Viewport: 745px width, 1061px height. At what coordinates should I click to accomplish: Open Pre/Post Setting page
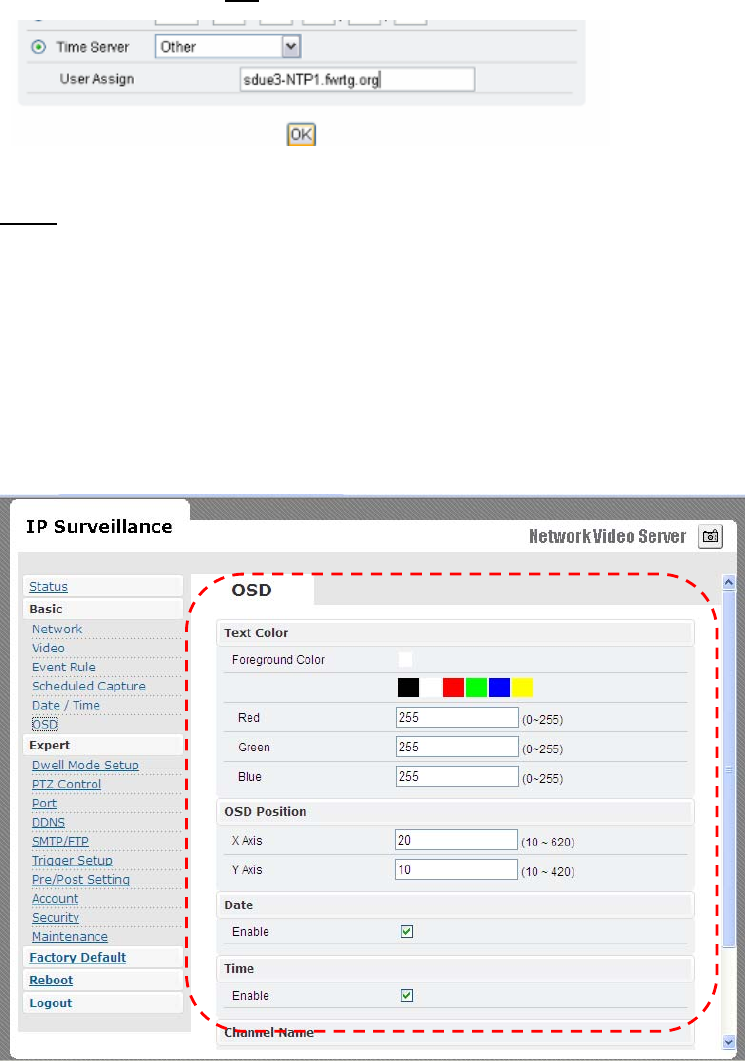click(81, 880)
